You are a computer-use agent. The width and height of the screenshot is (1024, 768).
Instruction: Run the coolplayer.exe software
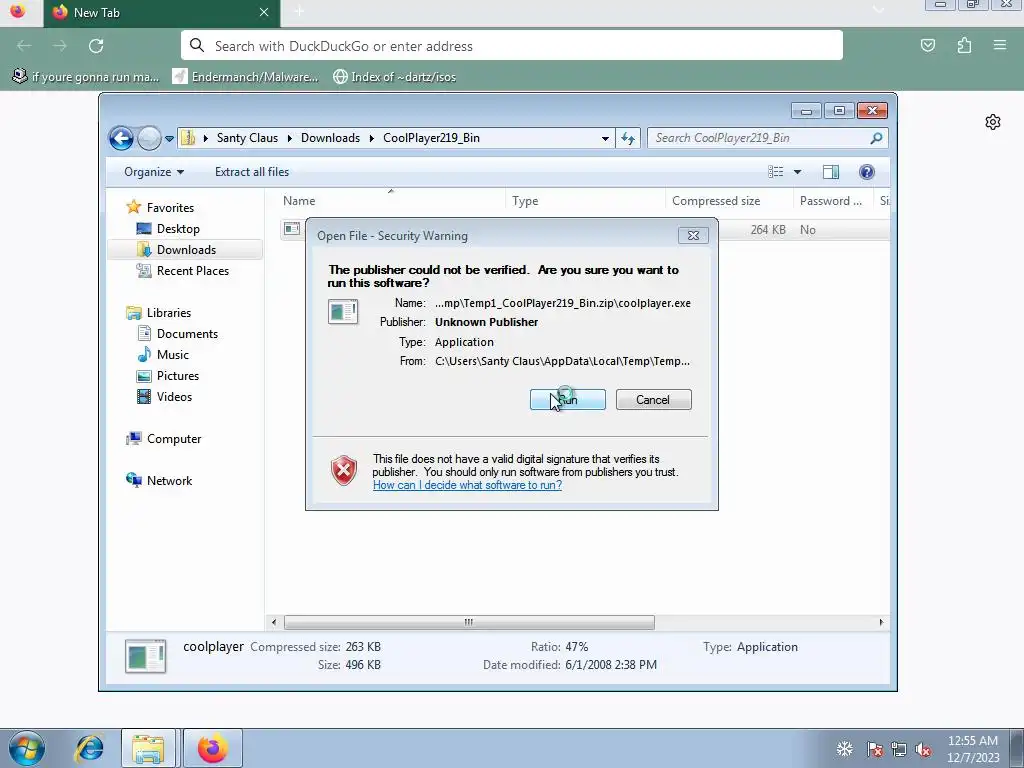[568, 400]
